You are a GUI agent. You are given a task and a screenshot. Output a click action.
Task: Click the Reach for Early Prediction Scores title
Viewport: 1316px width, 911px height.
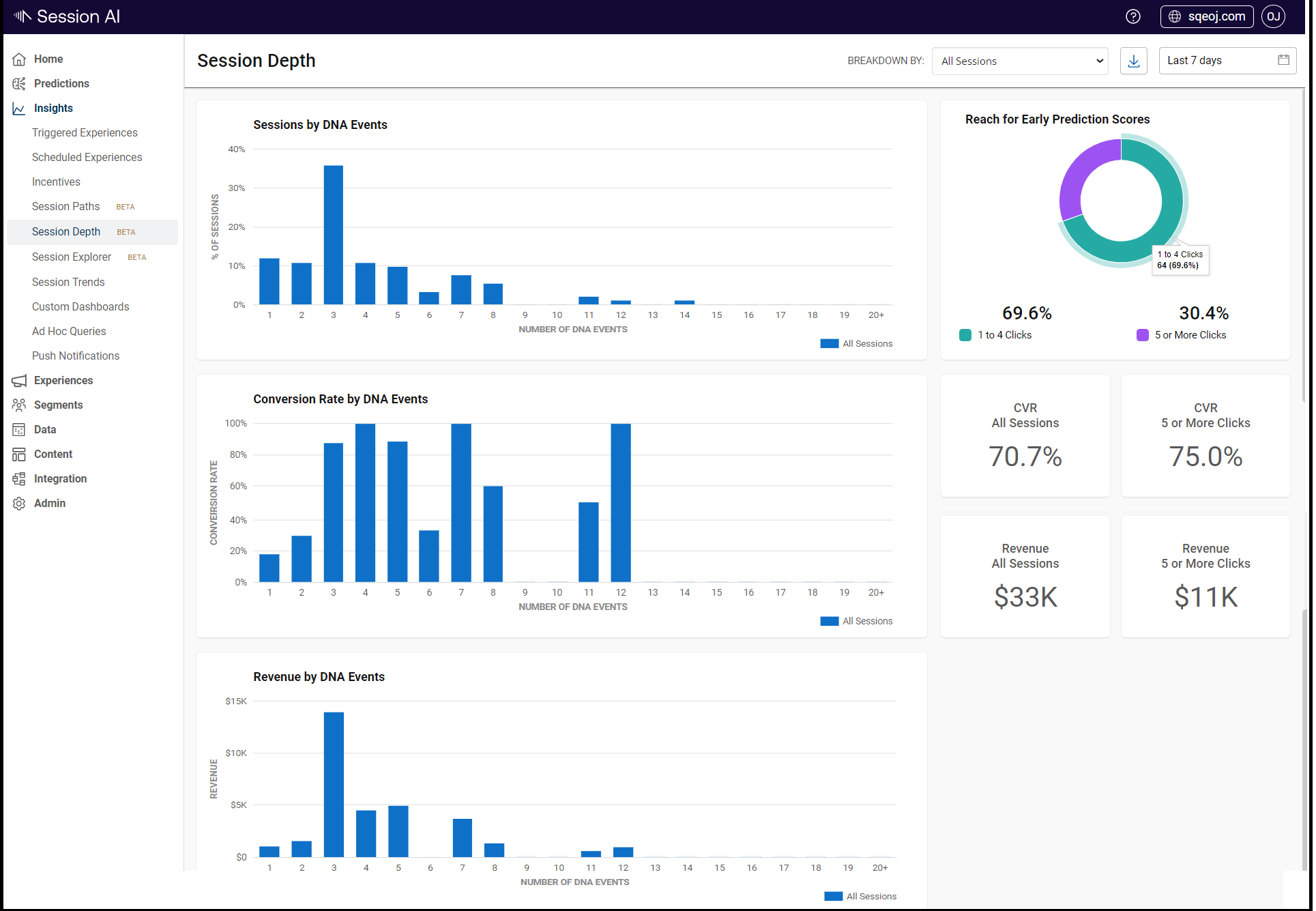1057,119
